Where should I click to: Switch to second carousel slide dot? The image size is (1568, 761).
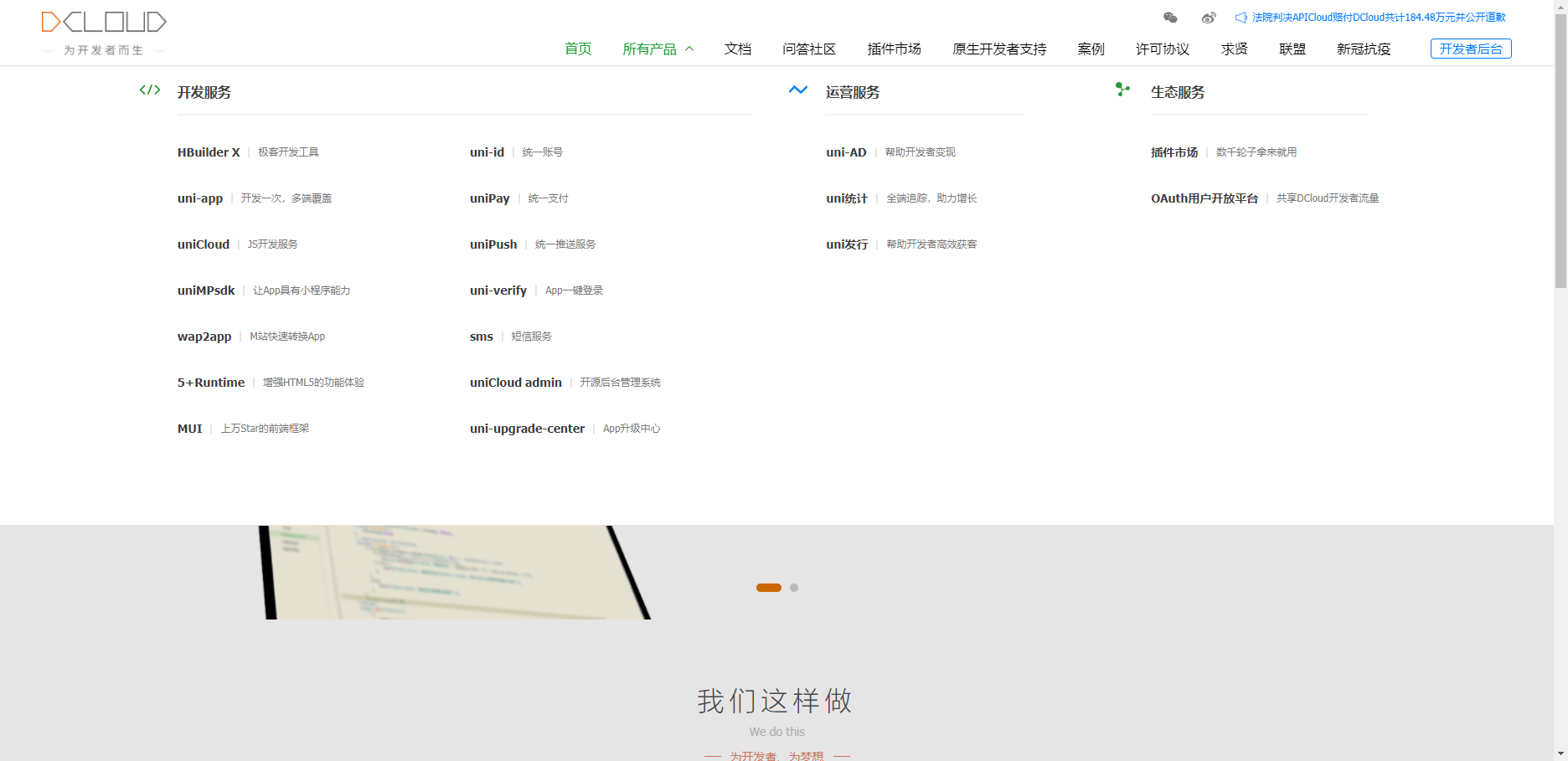coord(794,588)
